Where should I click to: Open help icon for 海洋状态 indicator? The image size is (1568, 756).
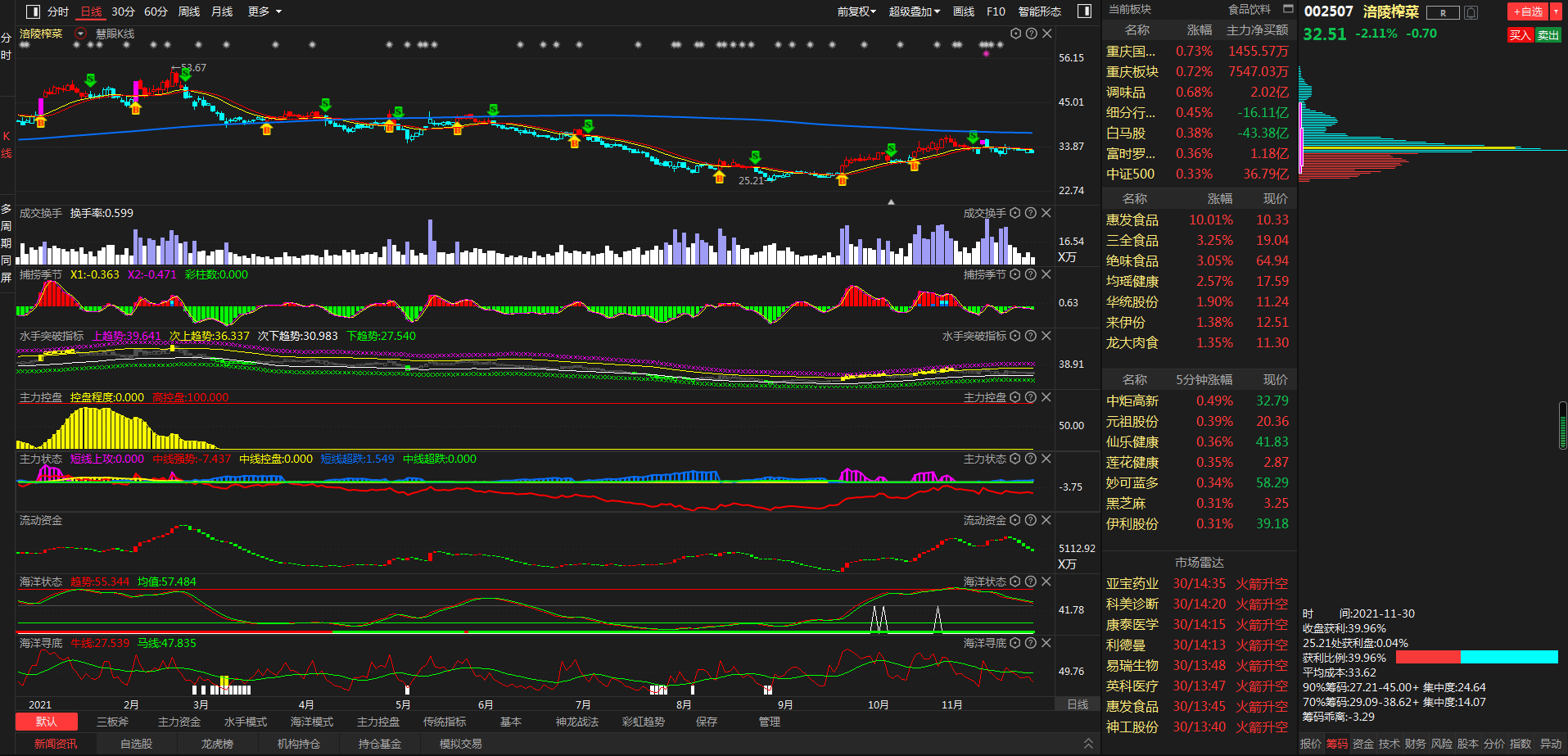(1031, 582)
